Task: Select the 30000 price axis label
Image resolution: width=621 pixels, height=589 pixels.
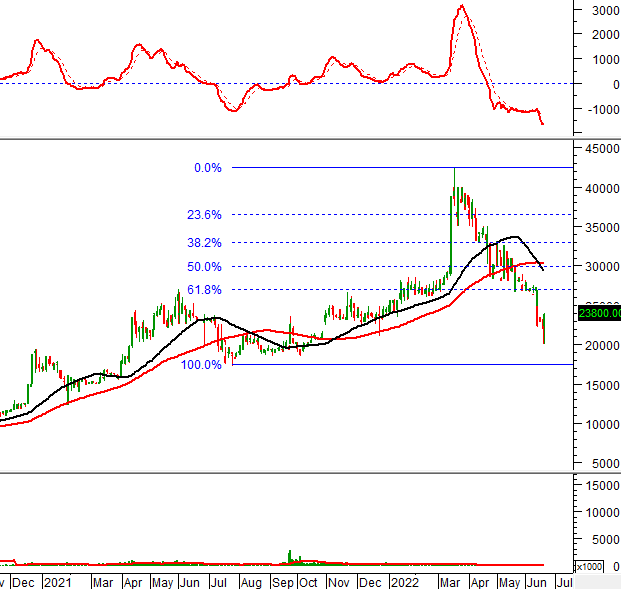Action: point(599,267)
